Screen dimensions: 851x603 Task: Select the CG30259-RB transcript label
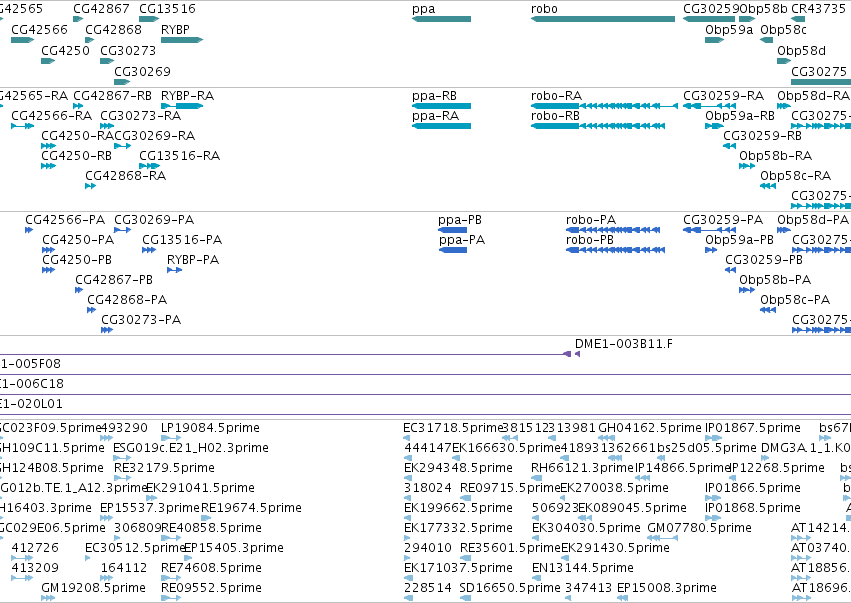coord(762,136)
